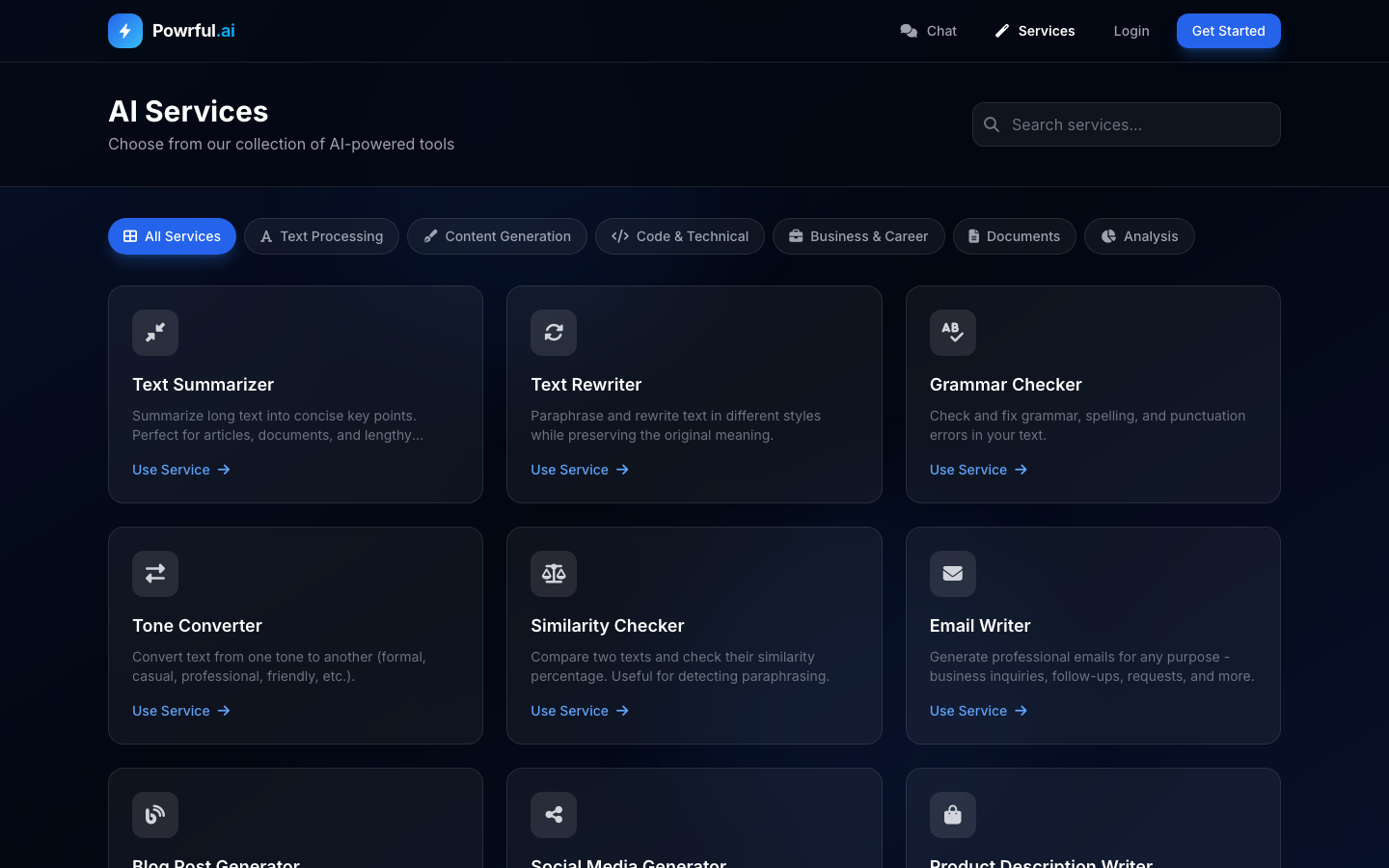The image size is (1389, 868).
Task: Filter by Business & Career category
Action: point(858,236)
